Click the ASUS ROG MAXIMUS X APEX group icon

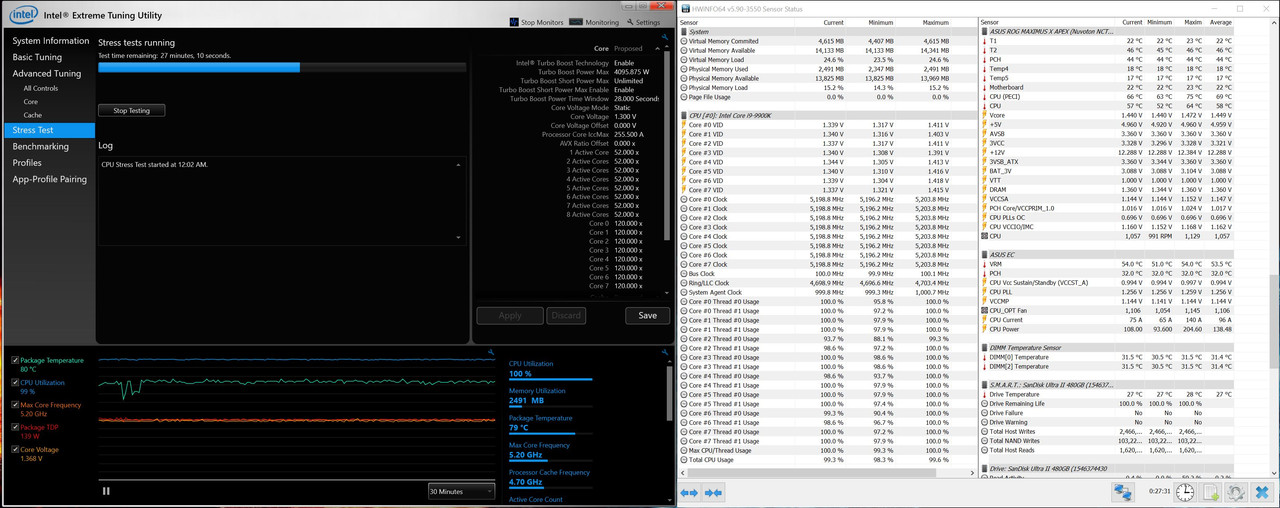tap(985, 32)
